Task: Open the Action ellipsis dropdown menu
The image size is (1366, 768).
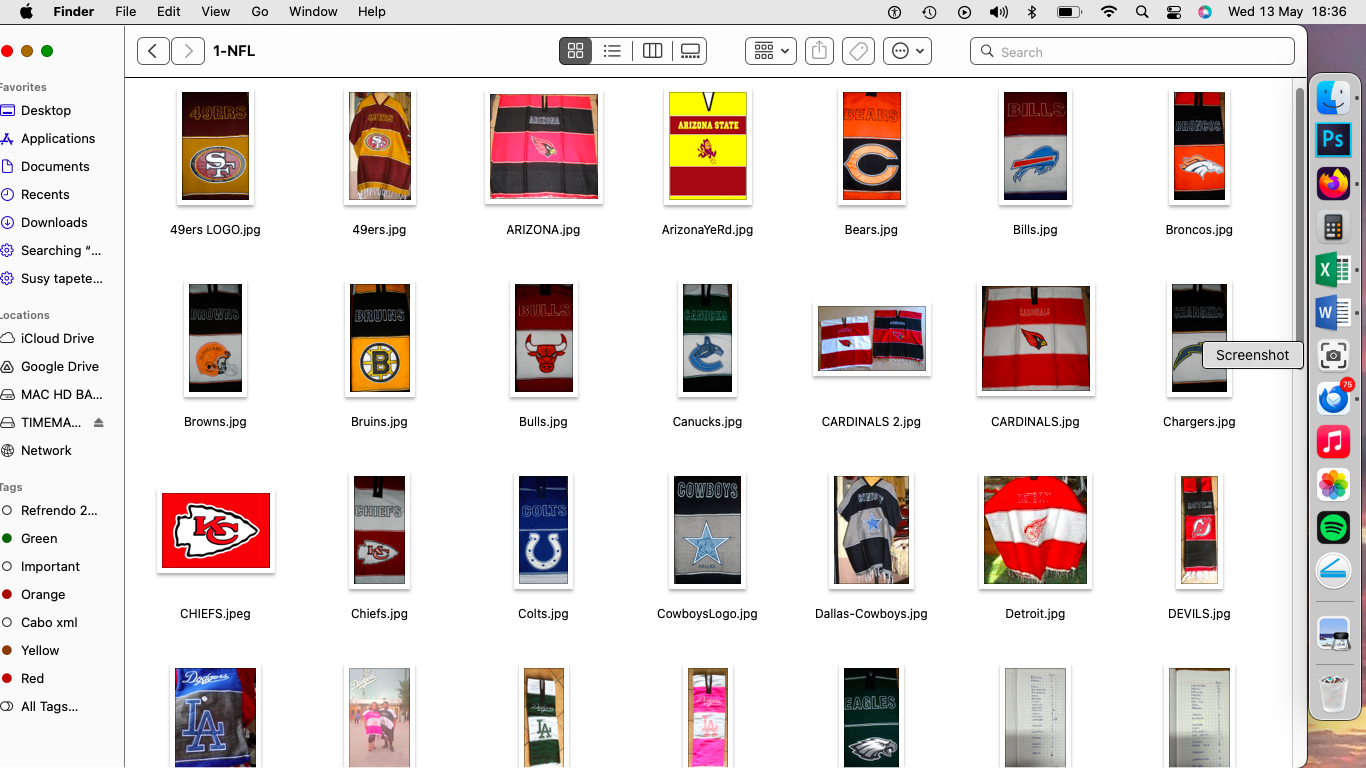Action: point(907,51)
